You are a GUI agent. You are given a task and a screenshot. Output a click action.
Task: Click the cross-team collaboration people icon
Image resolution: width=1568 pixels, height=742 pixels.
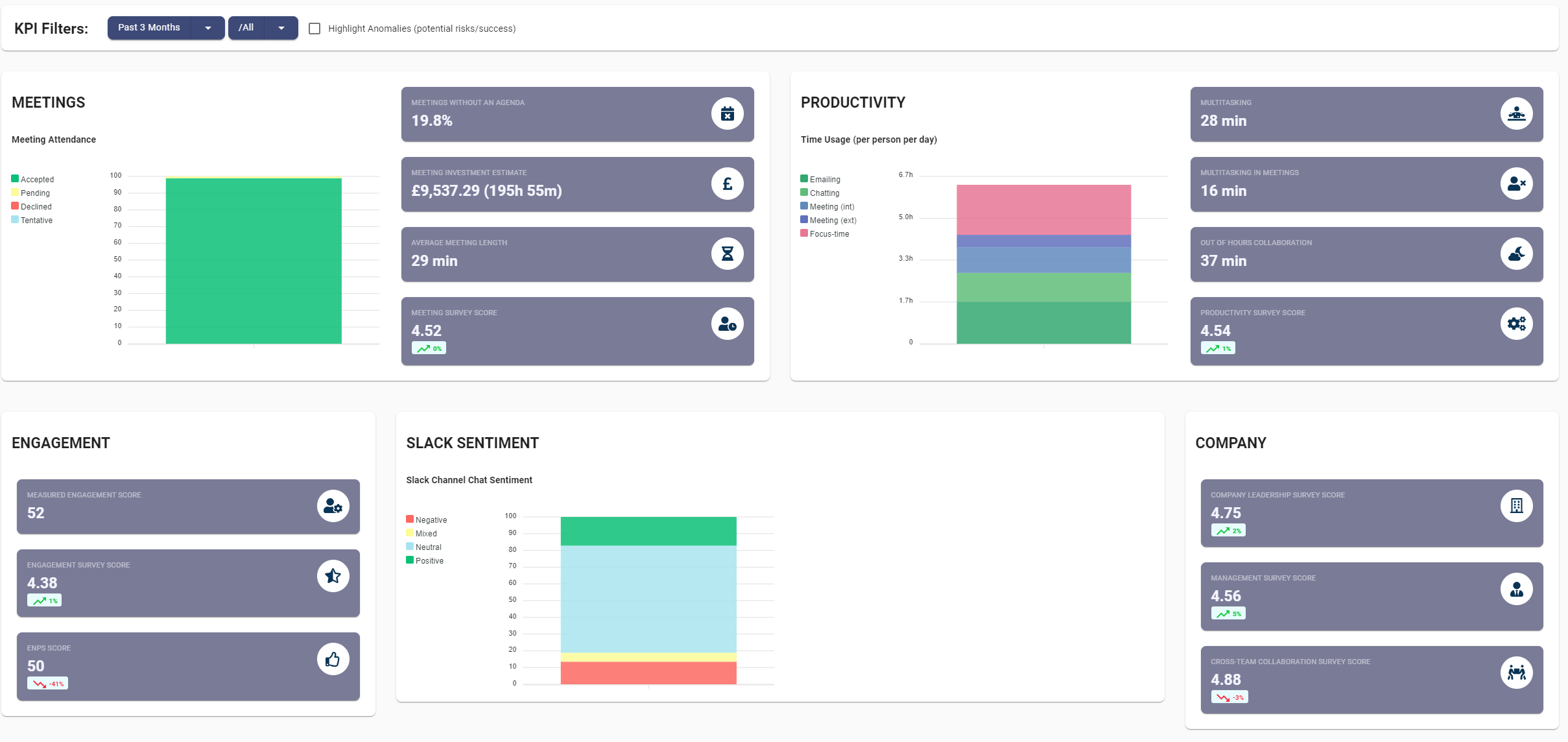tap(1516, 673)
